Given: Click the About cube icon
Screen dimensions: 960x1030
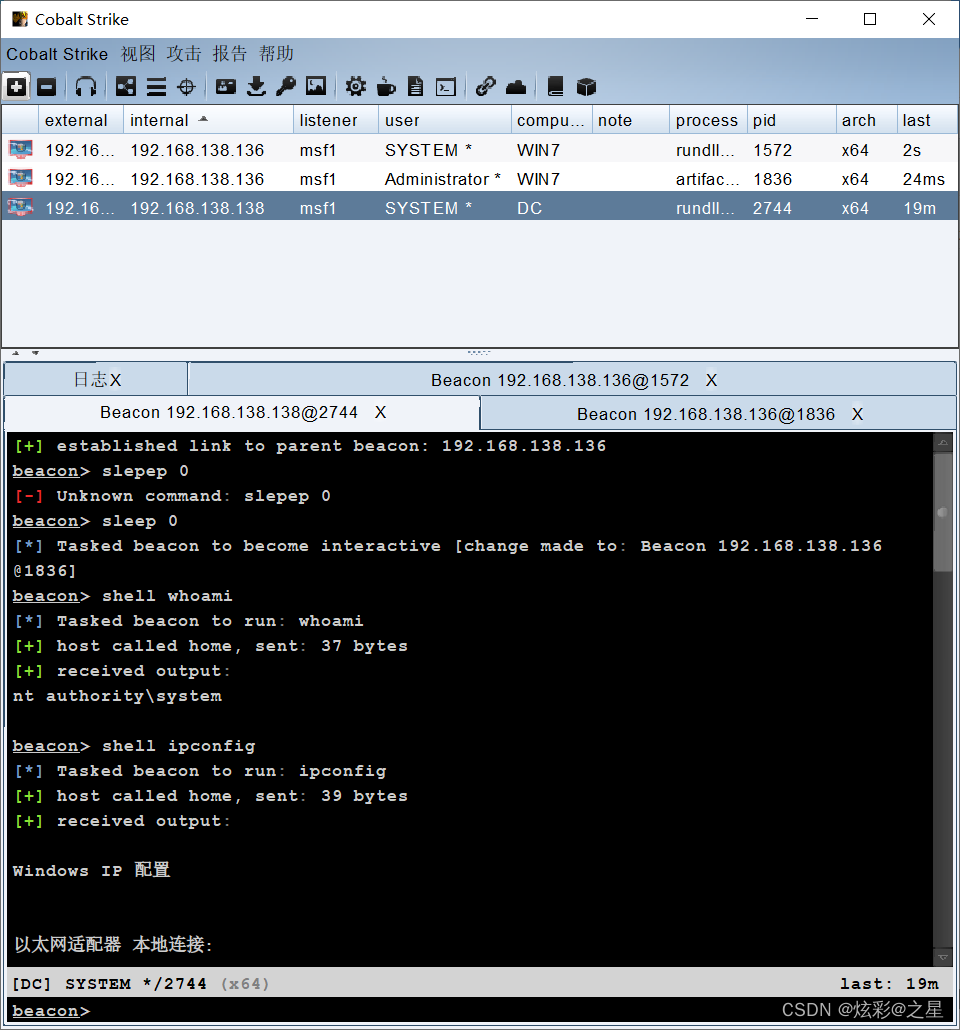Looking at the screenshot, I should [586, 87].
